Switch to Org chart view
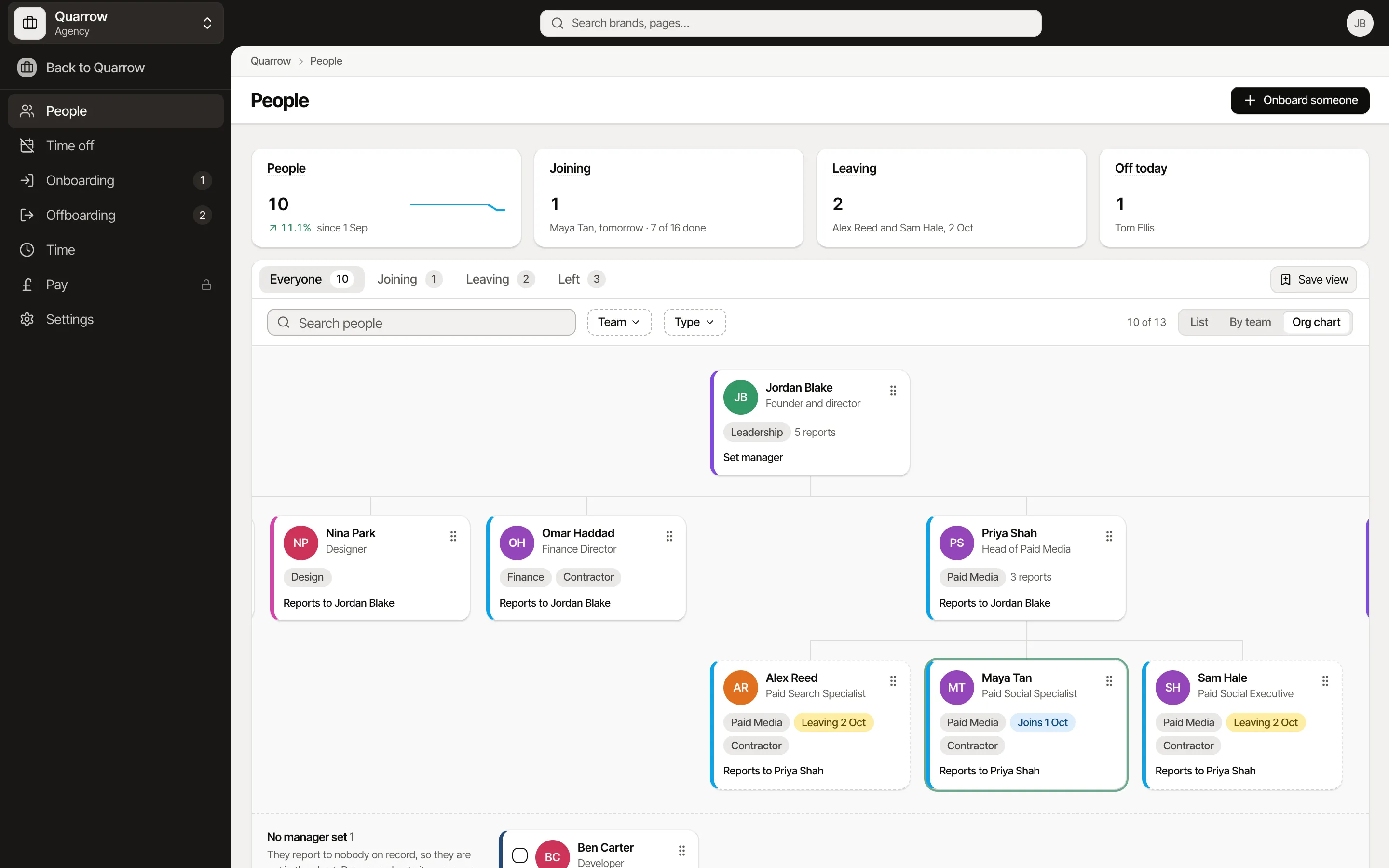The width and height of the screenshot is (1389, 868). (1316, 322)
